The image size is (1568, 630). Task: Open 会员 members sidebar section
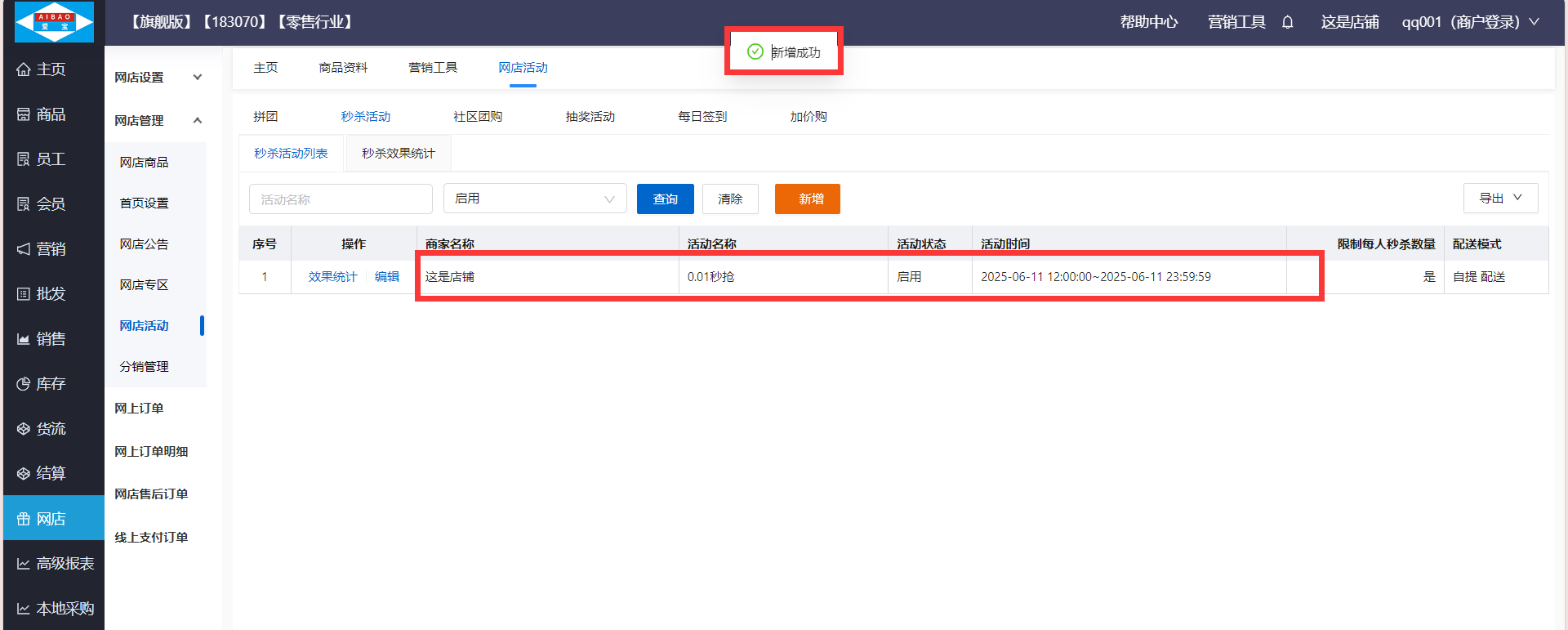51,204
